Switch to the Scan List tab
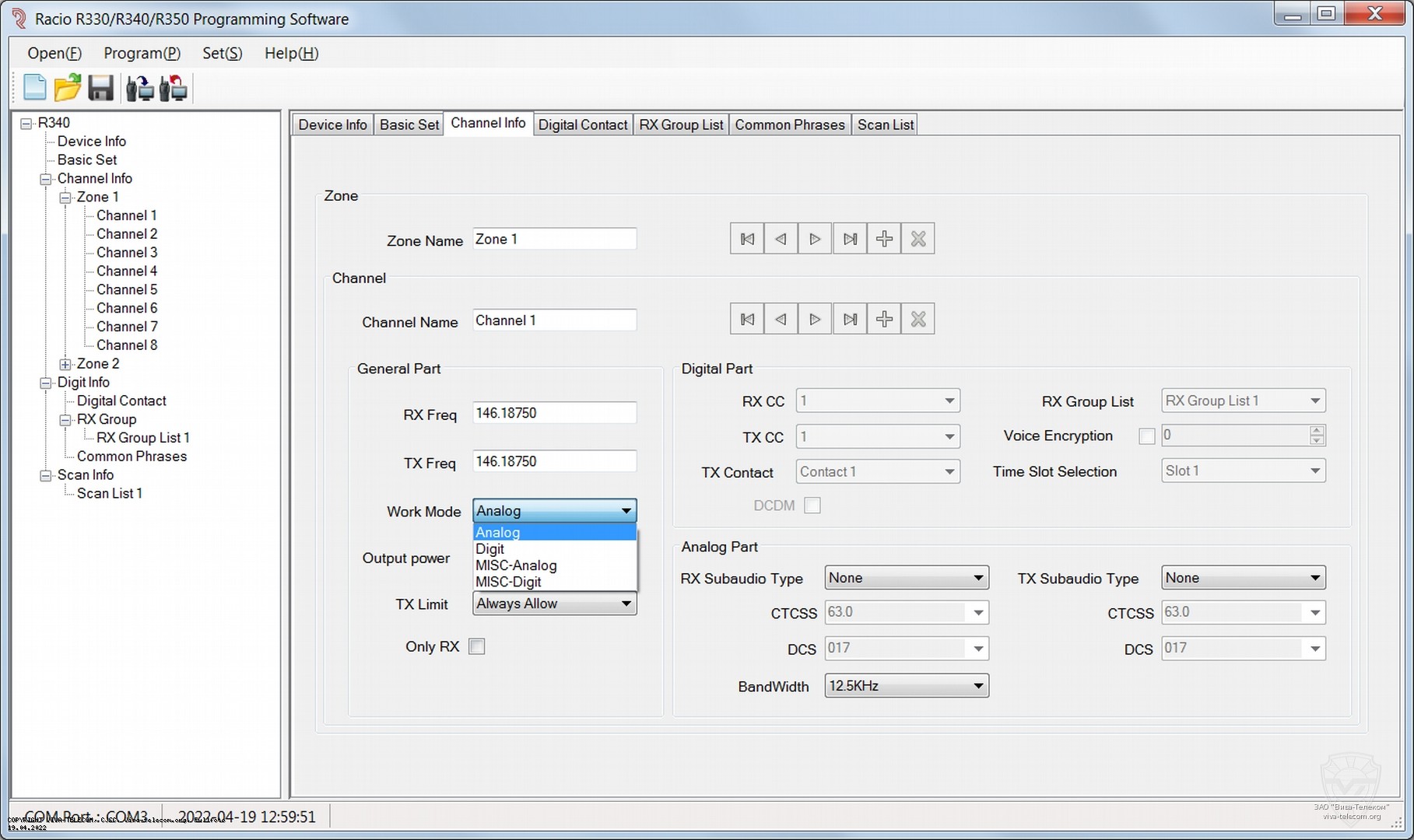This screenshot has width=1414, height=840. tap(885, 124)
